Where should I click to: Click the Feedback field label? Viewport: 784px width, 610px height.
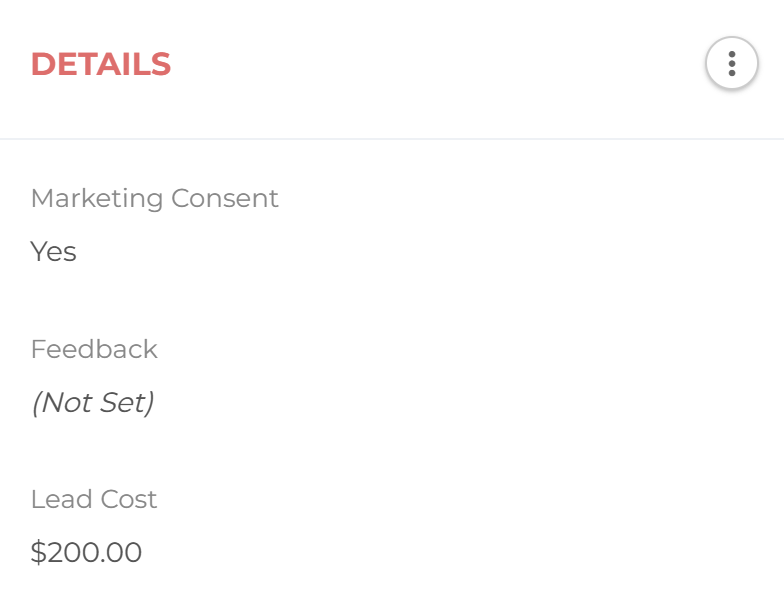click(x=94, y=349)
